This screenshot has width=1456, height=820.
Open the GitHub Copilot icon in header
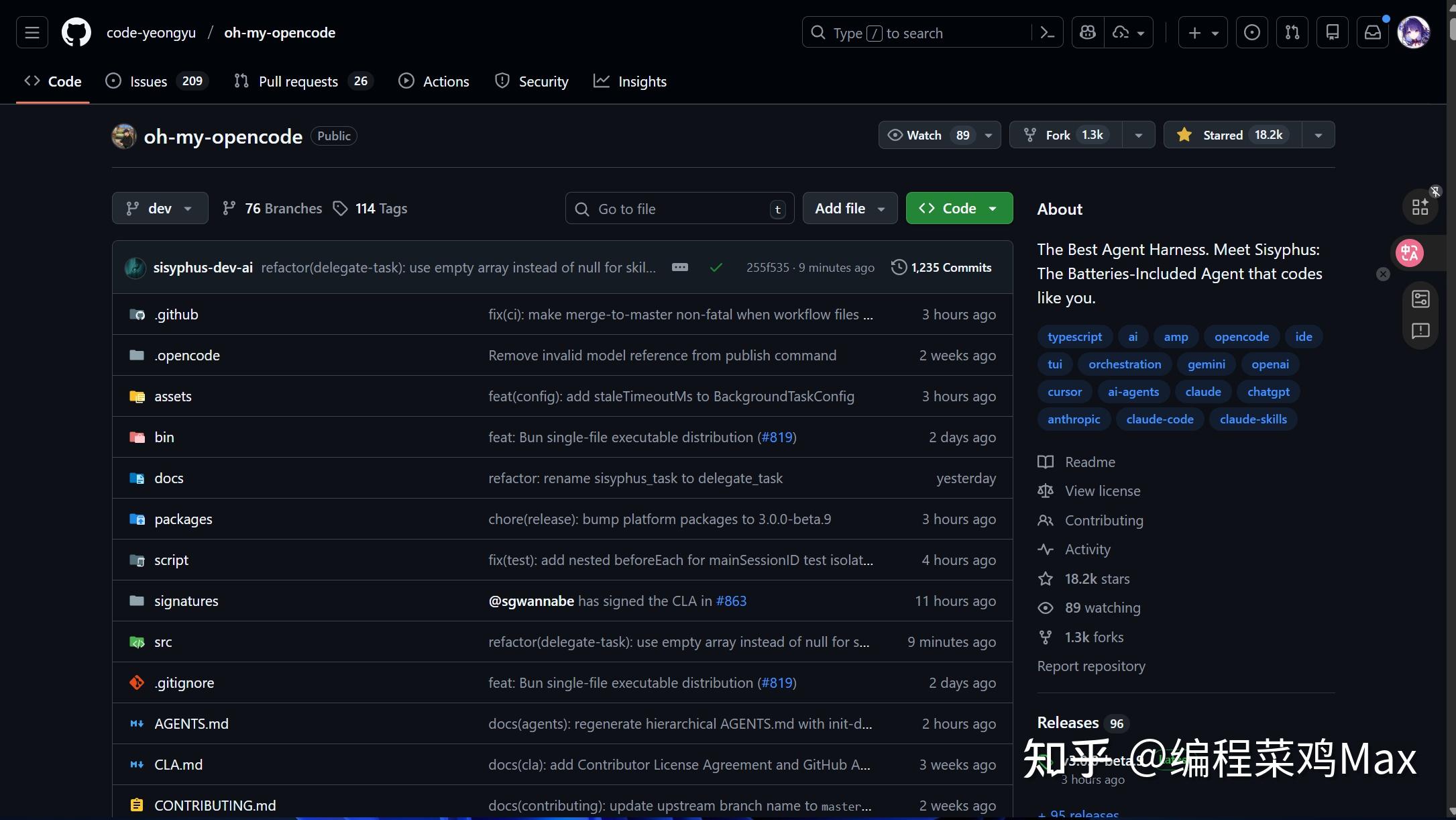pyautogui.click(x=1087, y=32)
